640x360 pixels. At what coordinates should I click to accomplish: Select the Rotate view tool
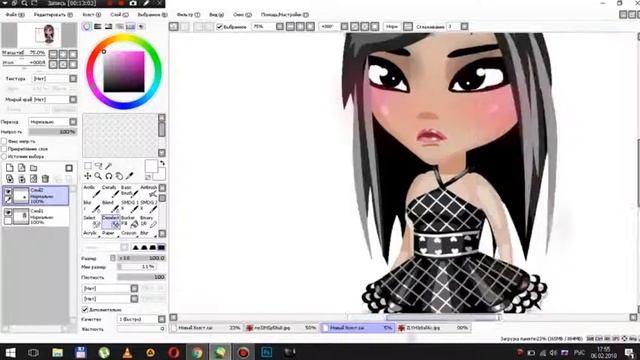(x=109, y=176)
